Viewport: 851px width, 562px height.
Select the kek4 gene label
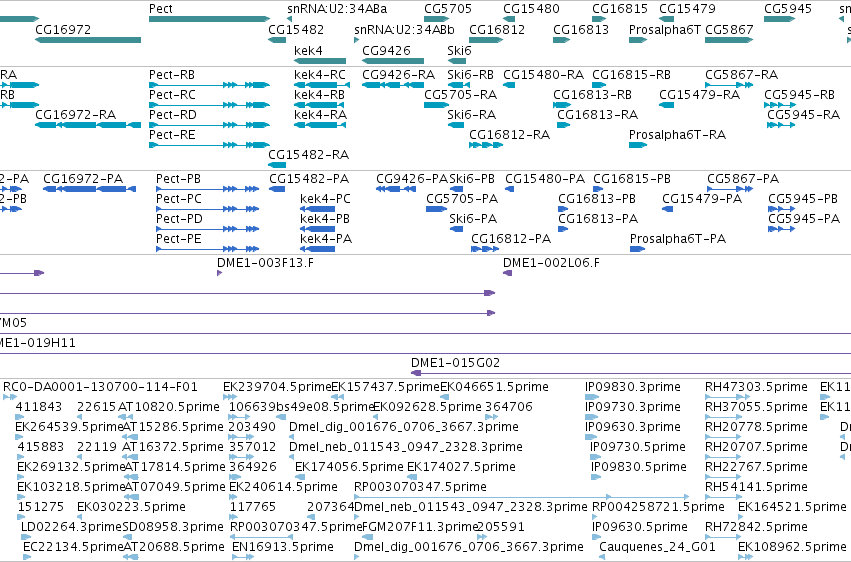point(308,50)
